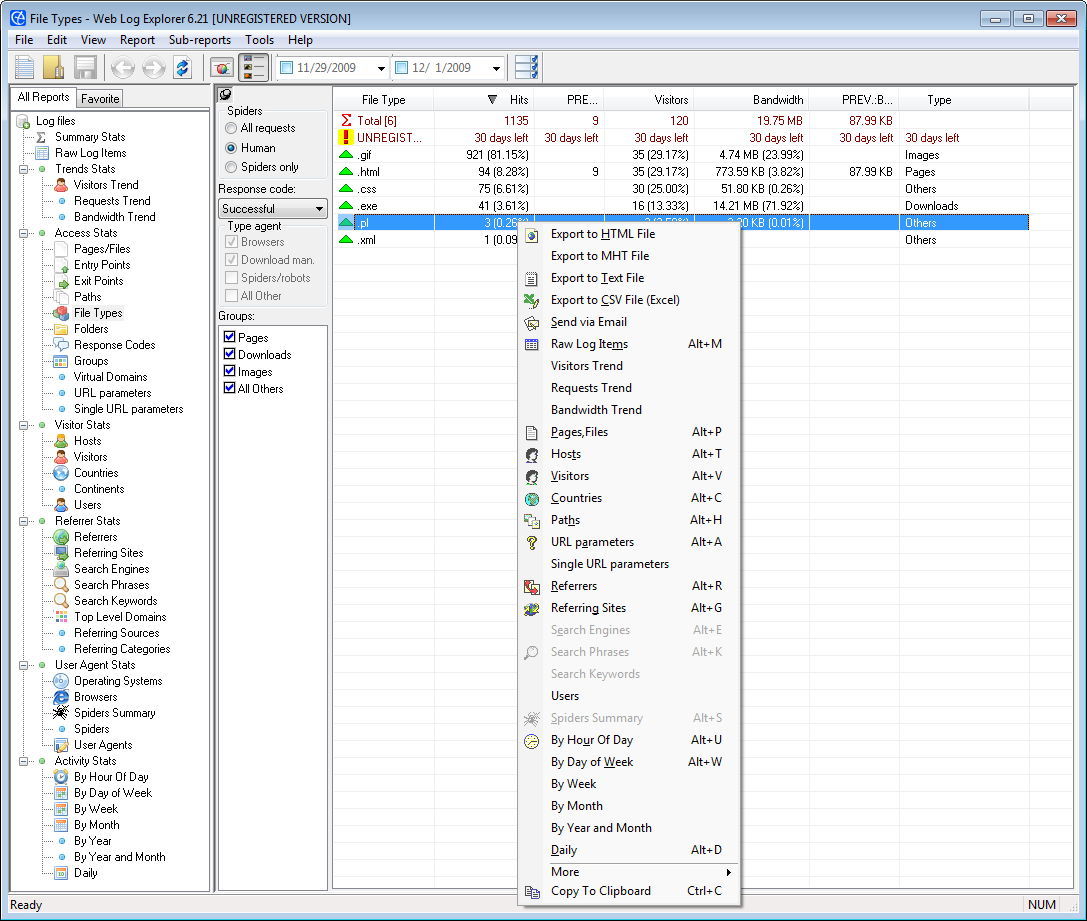
Task: Click the Browsers icon in report tree
Action: pyautogui.click(x=61, y=697)
